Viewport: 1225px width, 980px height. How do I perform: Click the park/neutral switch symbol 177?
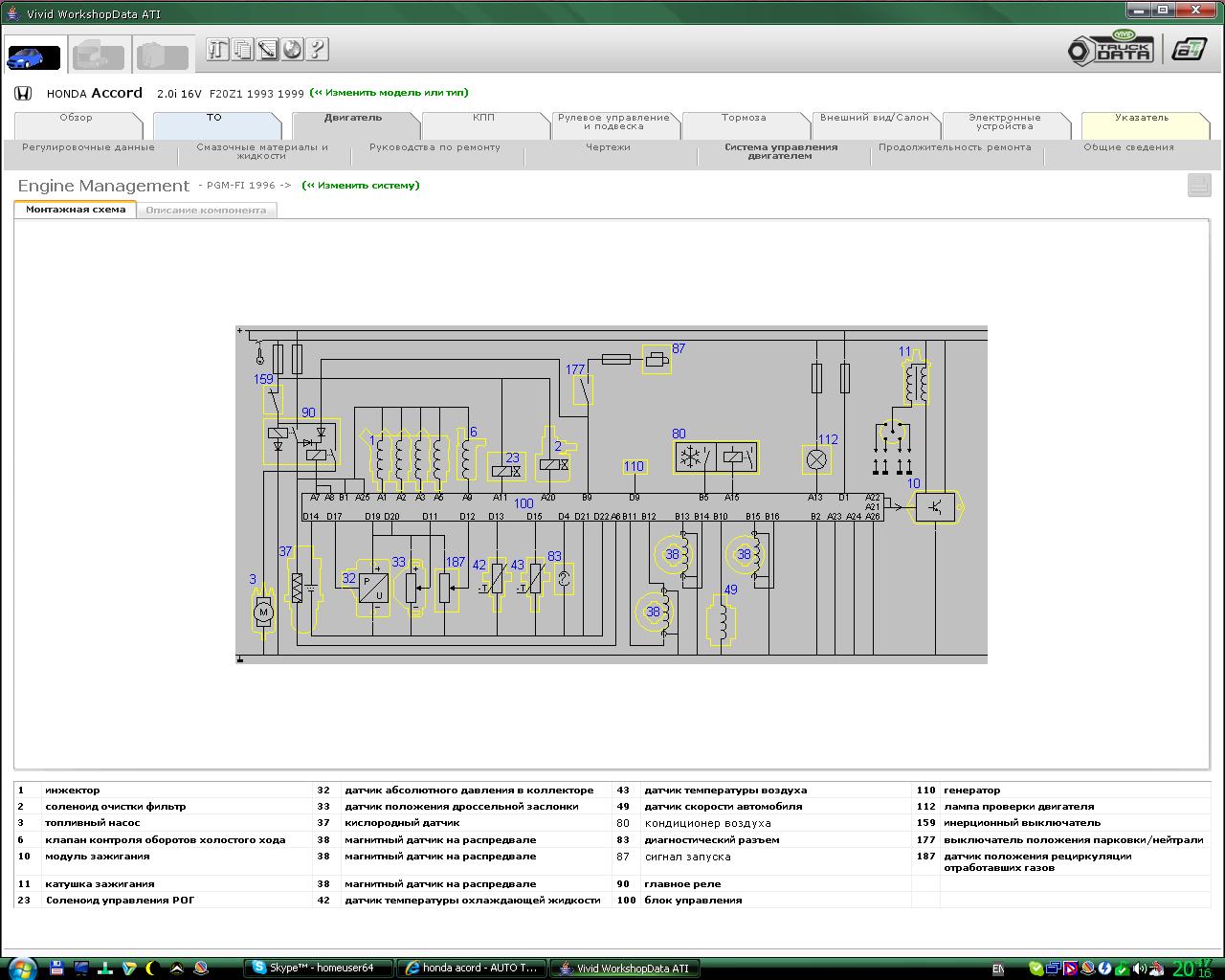[x=583, y=390]
